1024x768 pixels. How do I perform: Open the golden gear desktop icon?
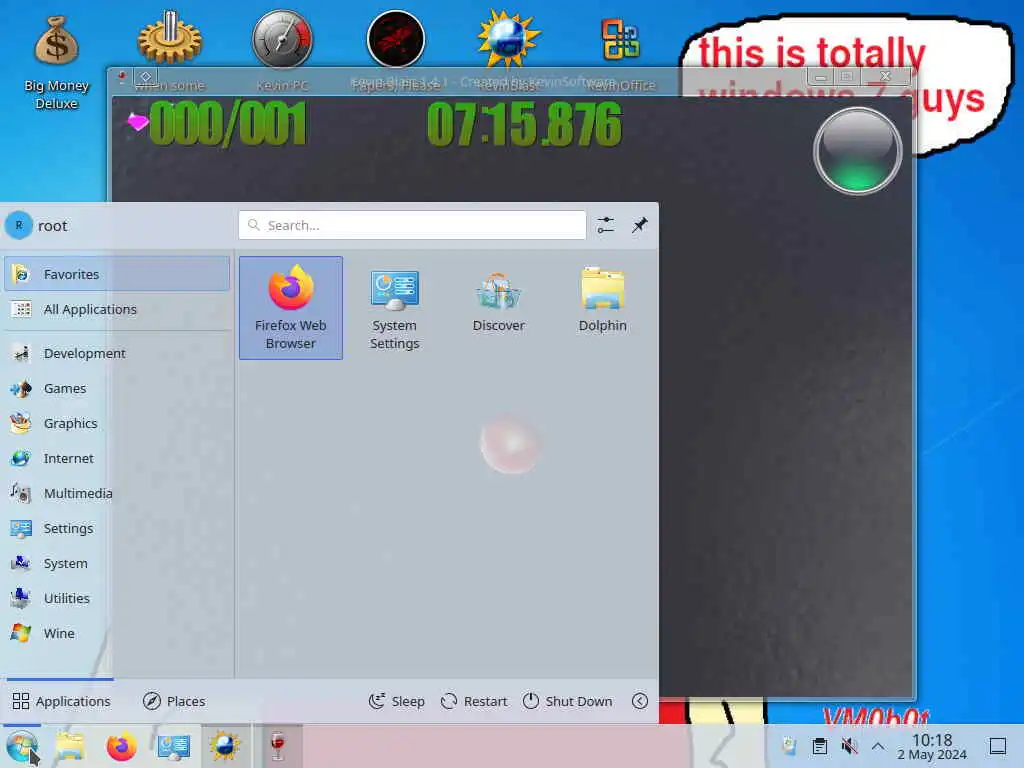(x=170, y=50)
